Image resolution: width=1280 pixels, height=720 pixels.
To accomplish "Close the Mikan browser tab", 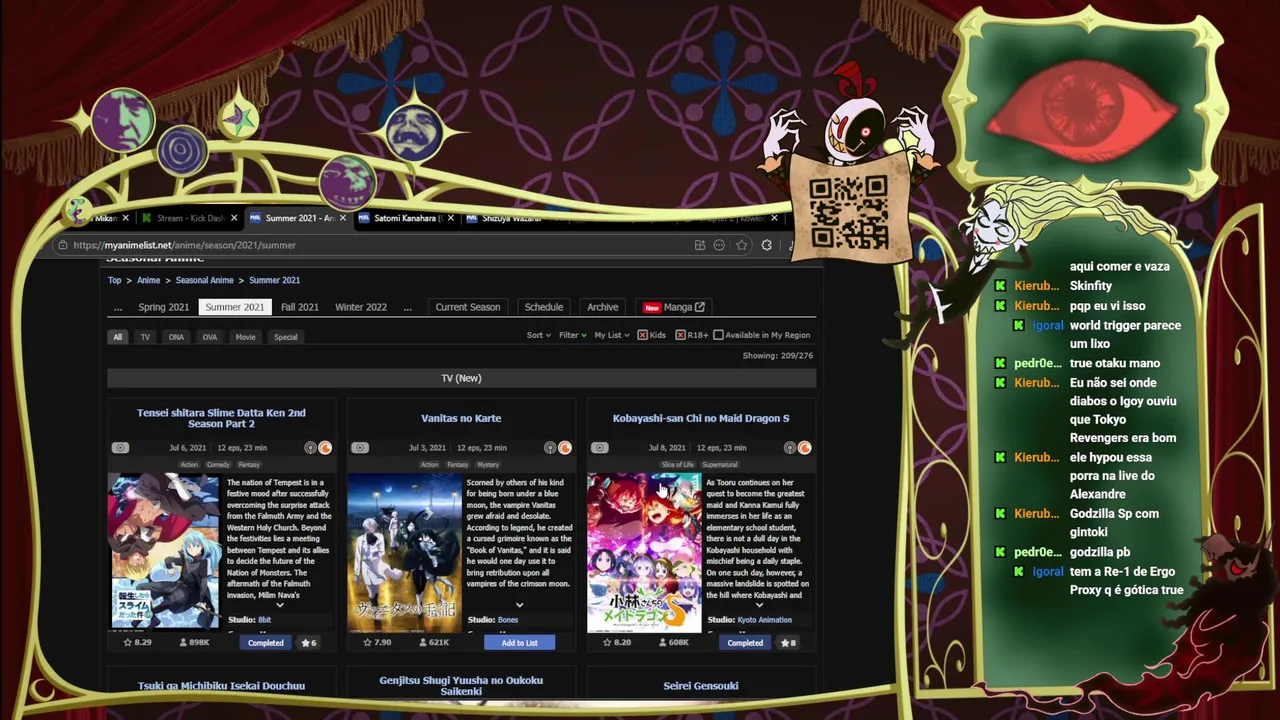I will point(126,218).
